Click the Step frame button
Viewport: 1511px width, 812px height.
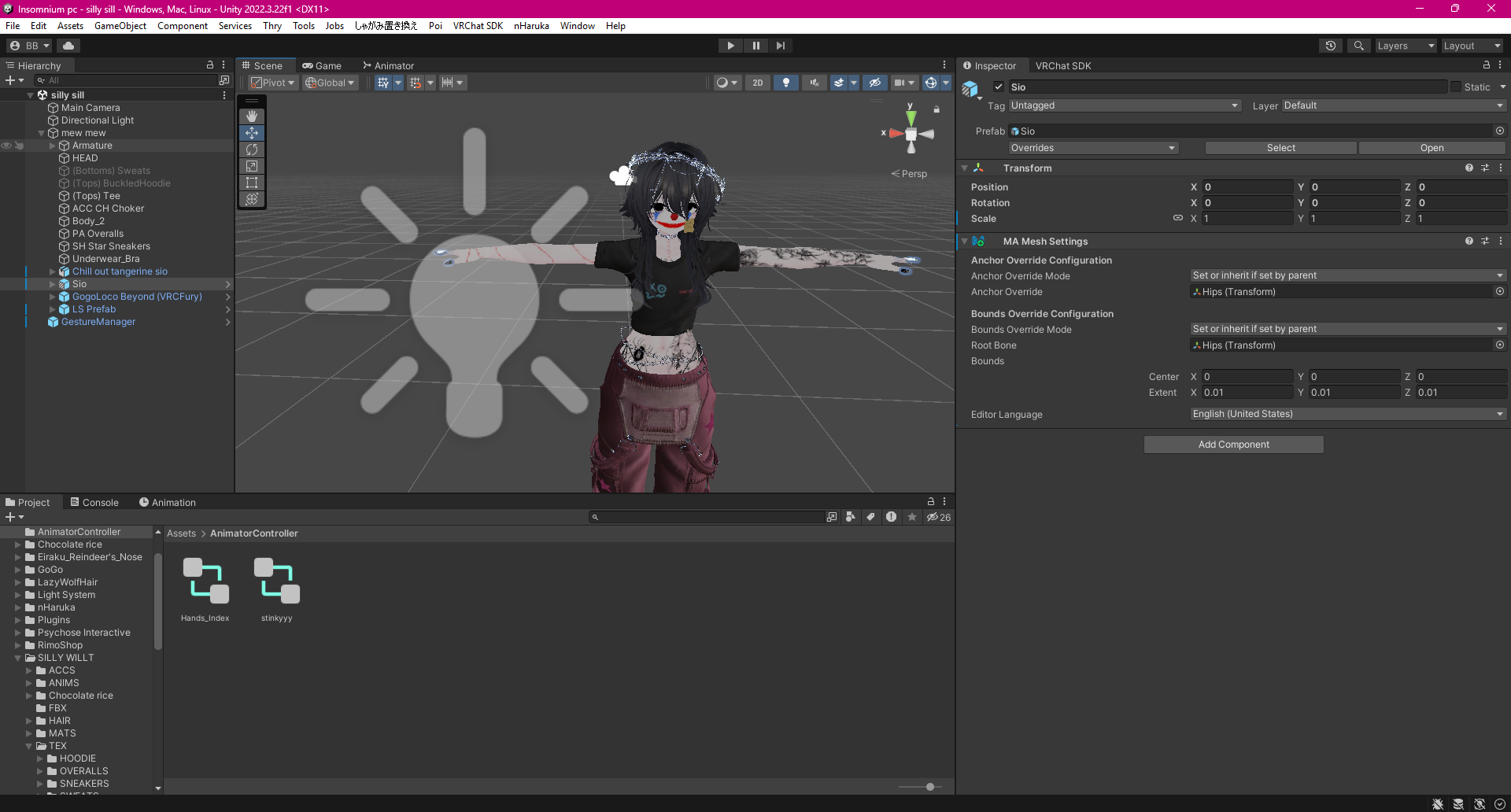click(781, 46)
